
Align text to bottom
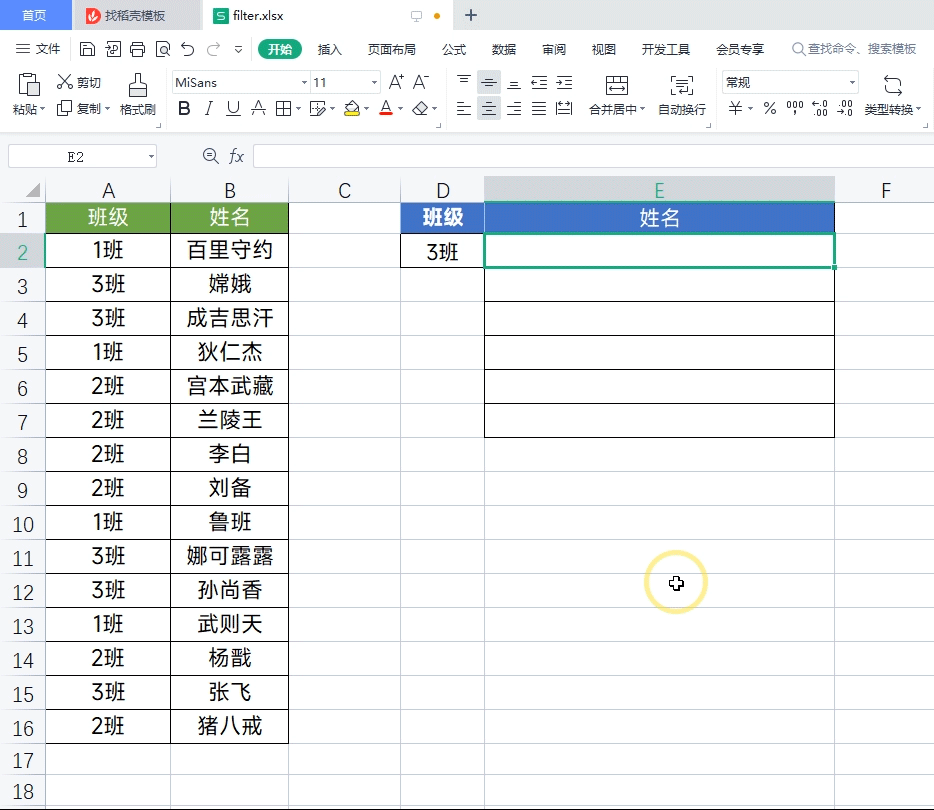pos(513,82)
